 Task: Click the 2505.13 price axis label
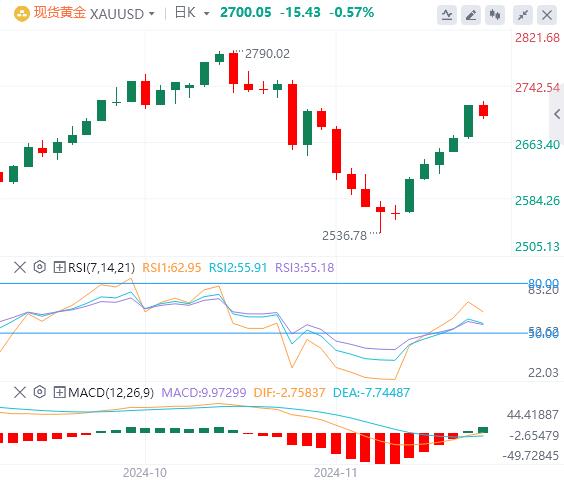tap(537, 247)
